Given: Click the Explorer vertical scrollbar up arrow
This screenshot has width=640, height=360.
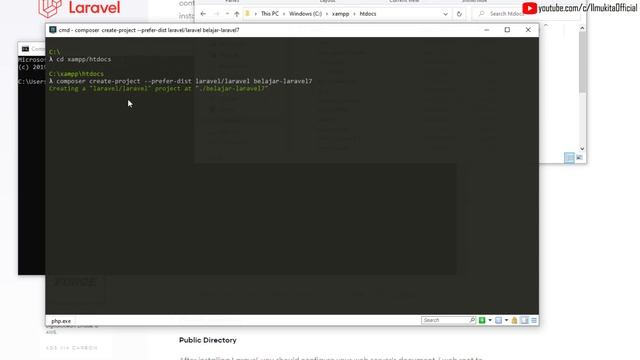Looking at the screenshot, I should 582,28.
